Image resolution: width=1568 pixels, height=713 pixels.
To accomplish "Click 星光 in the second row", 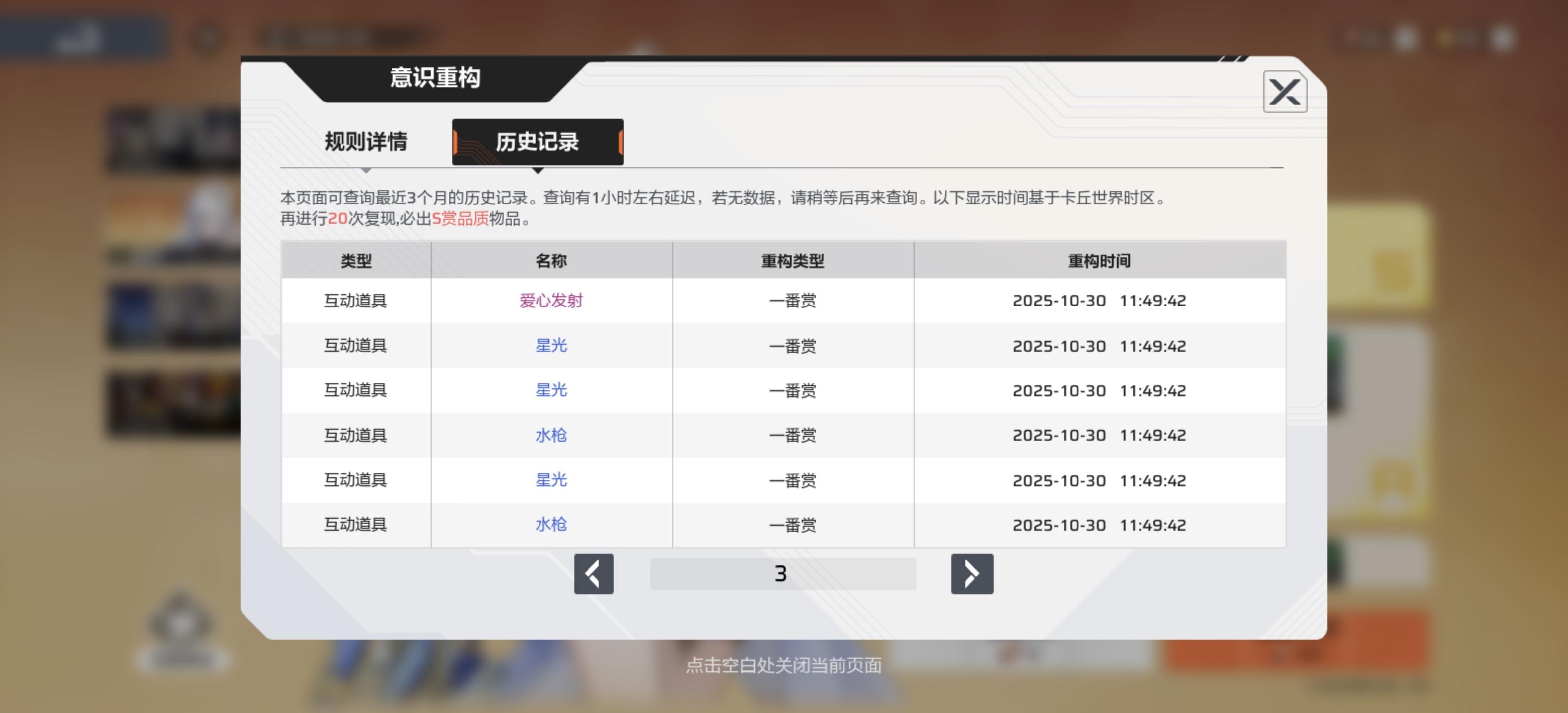I will pos(551,345).
